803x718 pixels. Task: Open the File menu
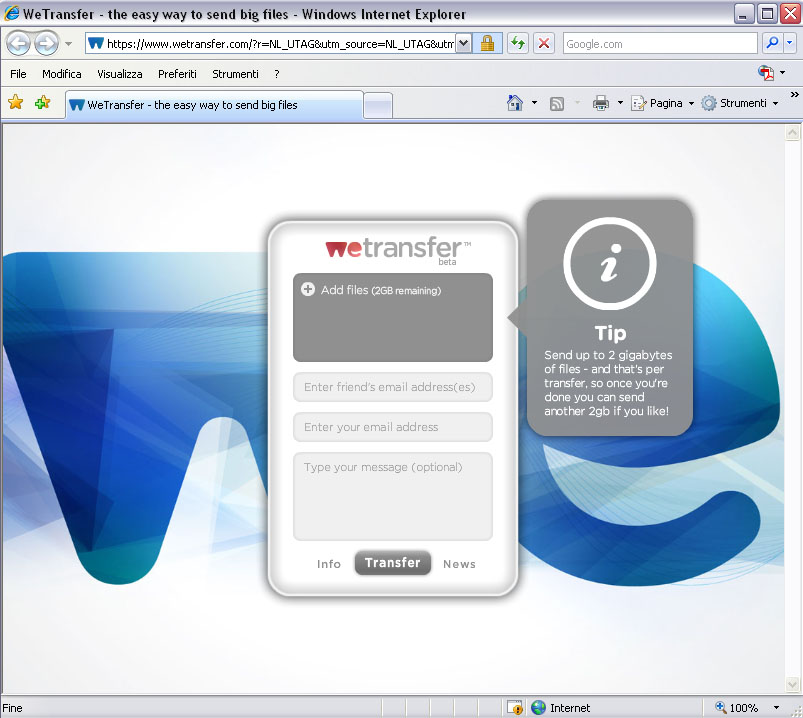18,74
